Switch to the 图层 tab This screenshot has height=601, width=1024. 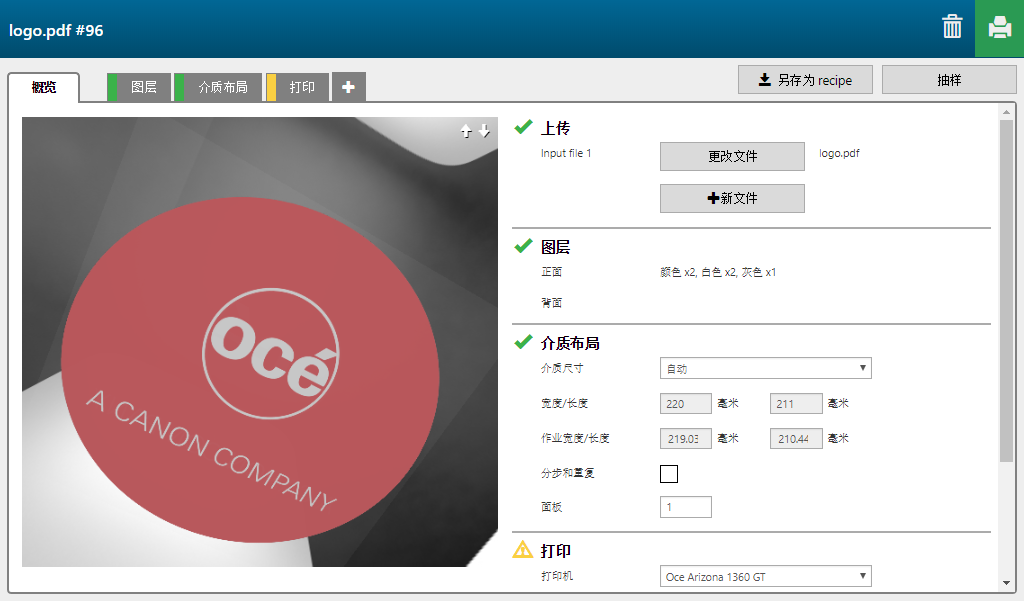(139, 87)
